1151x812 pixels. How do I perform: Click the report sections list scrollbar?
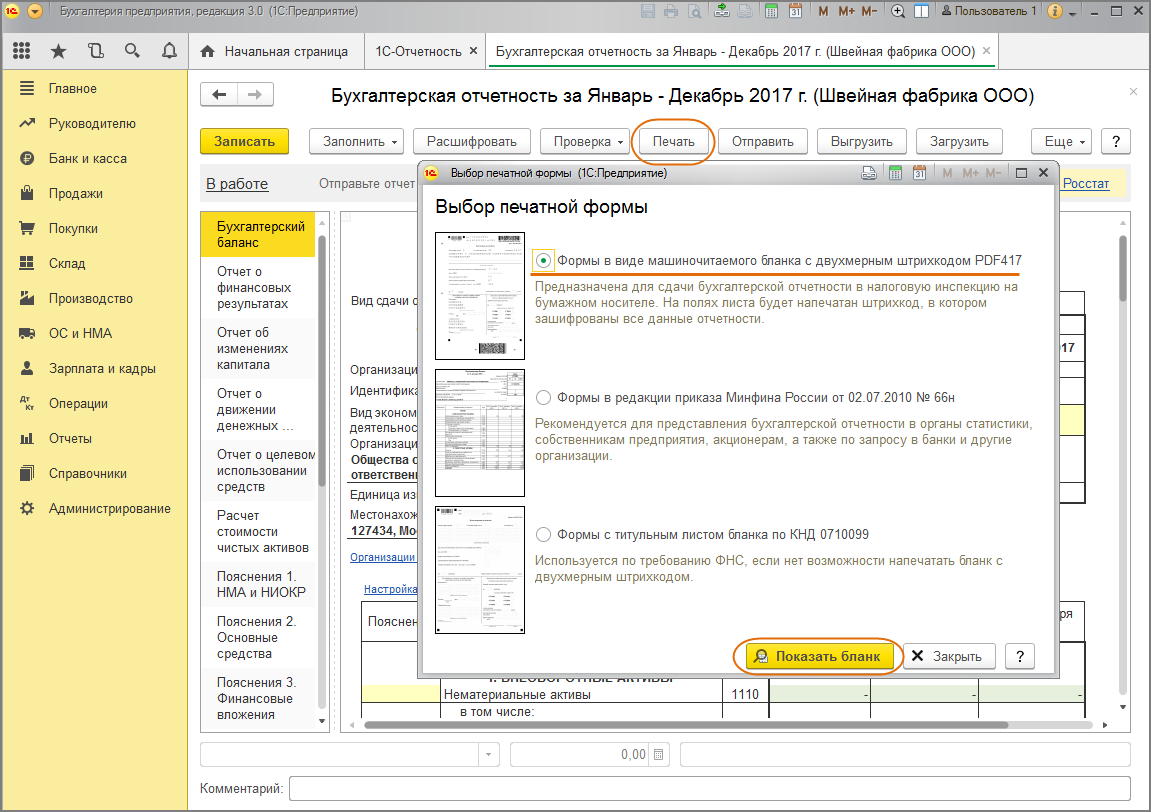point(322,360)
